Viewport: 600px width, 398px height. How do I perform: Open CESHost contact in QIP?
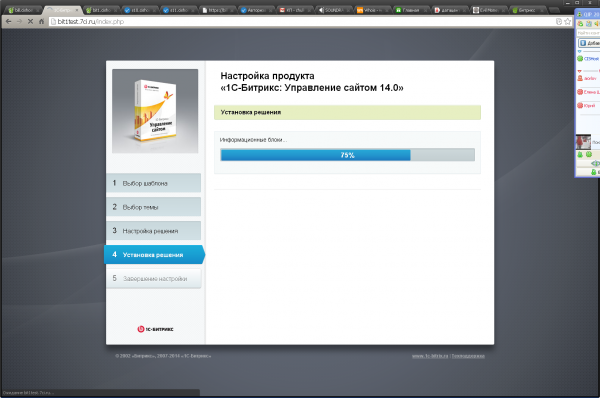click(588, 59)
